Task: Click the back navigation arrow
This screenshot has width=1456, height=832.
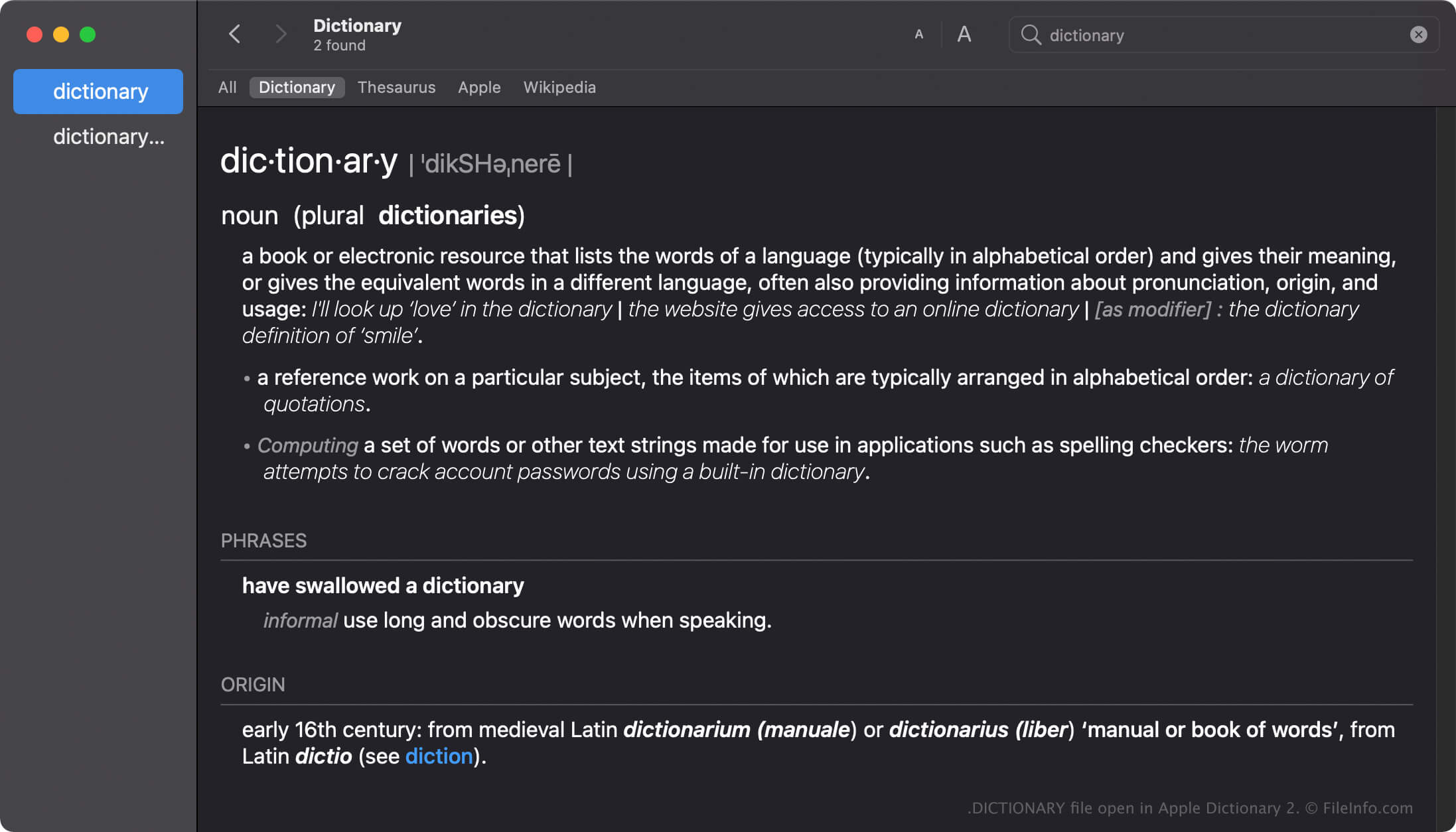Action: pos(234,34)
